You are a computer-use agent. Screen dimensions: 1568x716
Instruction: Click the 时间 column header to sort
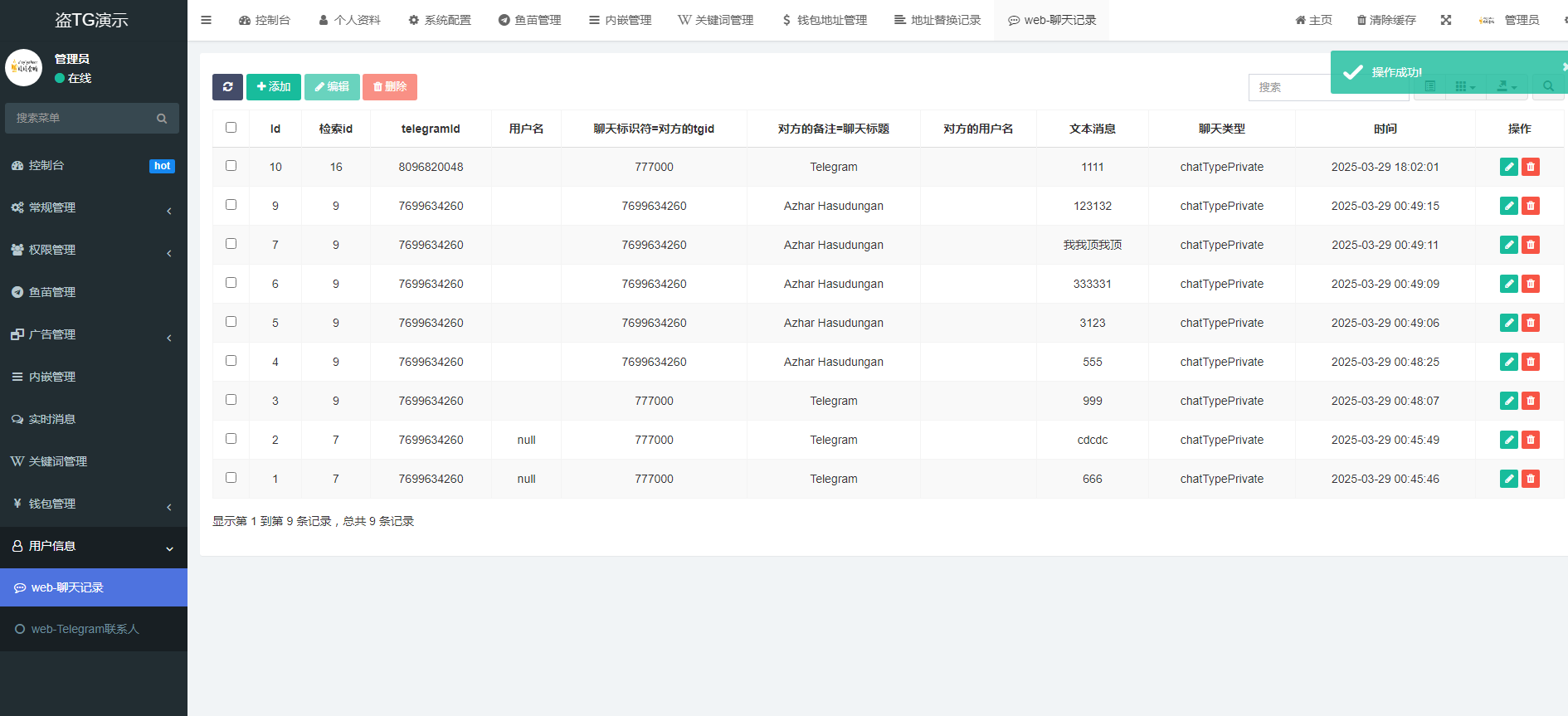1385,129
